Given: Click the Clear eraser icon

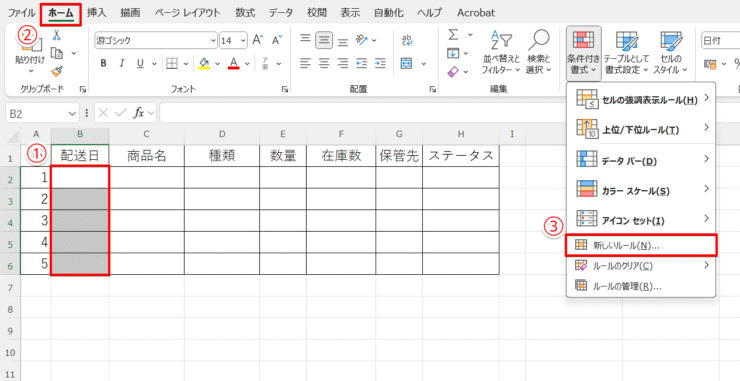Looking at the screenshot, I should coord(453,71).
